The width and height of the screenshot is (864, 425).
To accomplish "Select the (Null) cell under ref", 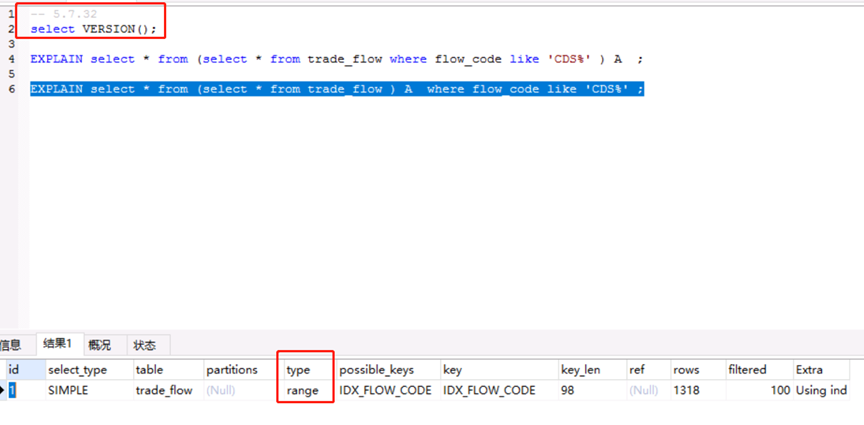I will 649,390.
